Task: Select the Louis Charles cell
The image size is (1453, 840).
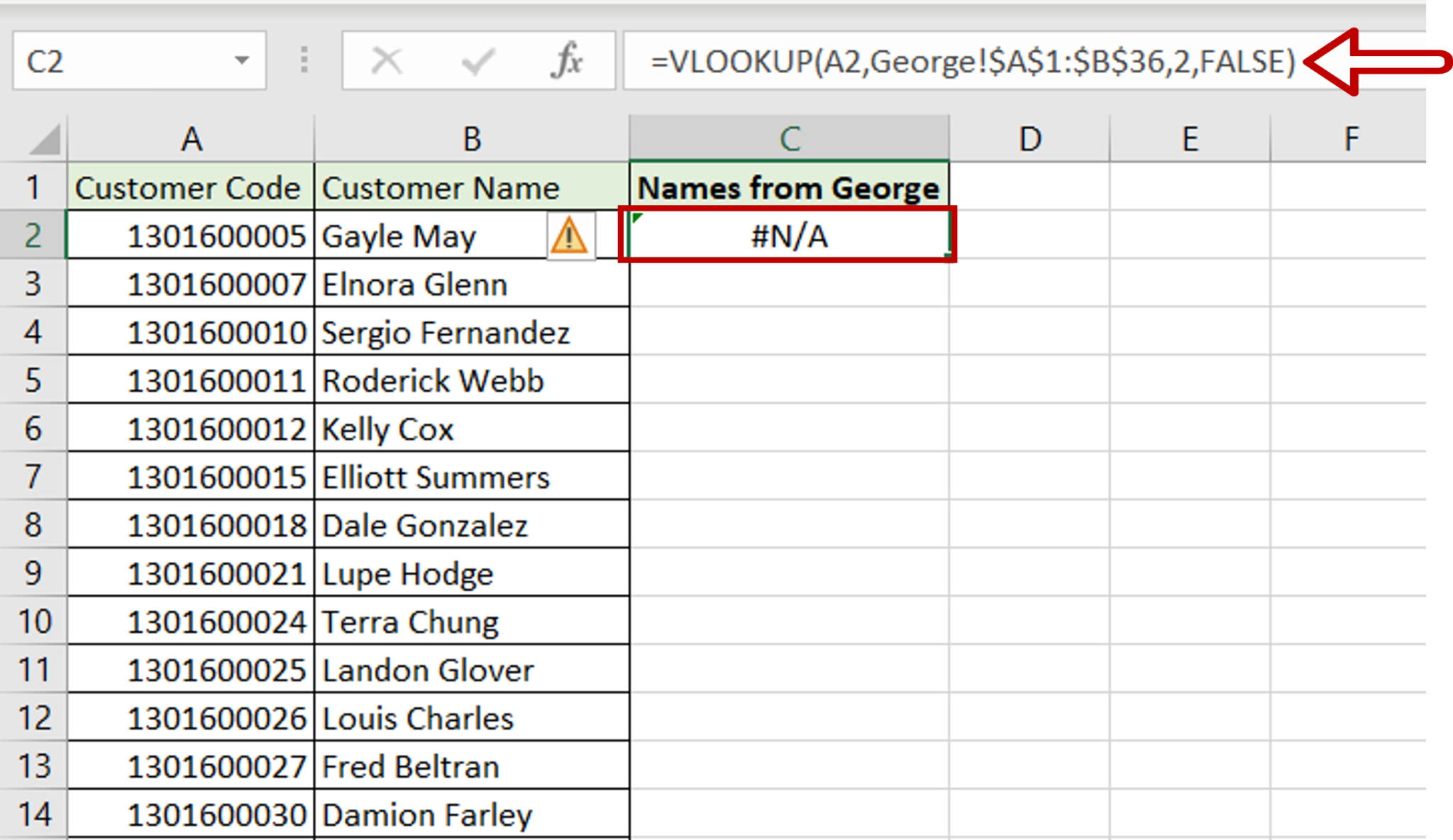Action: [472, 718]
